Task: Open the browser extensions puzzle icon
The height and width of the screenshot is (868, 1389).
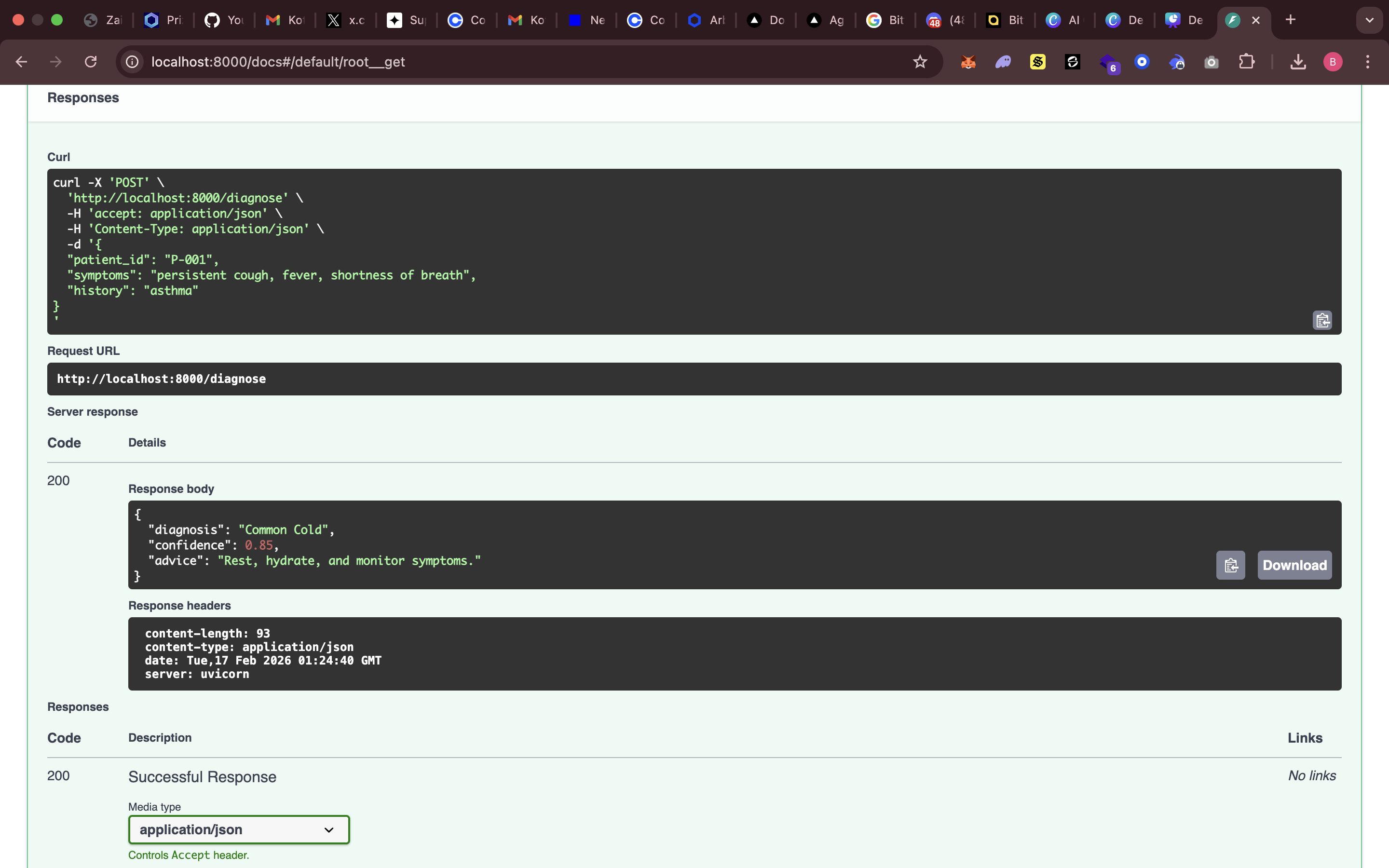Action: 1246,62
